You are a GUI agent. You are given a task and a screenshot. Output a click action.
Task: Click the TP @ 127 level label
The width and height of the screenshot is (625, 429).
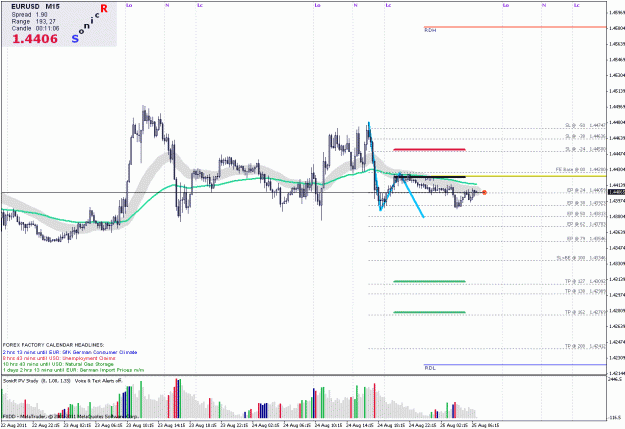[585, 281]
